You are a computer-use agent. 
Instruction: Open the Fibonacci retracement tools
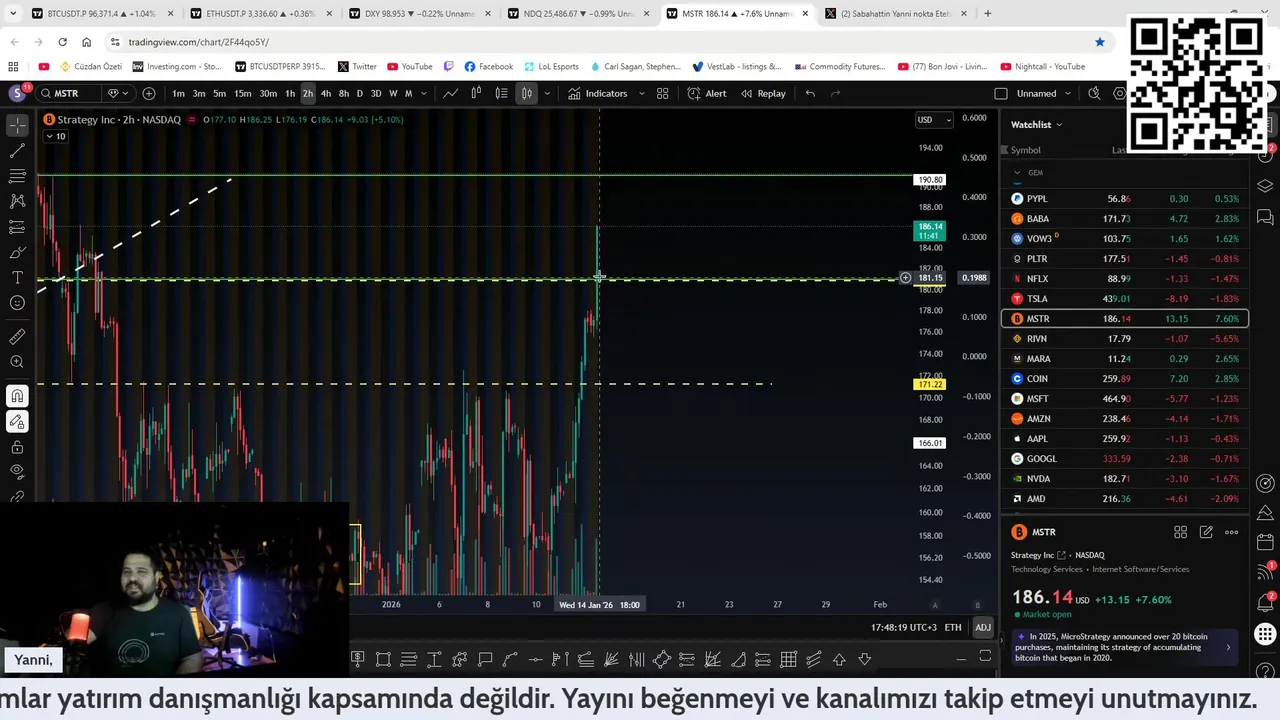coord(17,176)
